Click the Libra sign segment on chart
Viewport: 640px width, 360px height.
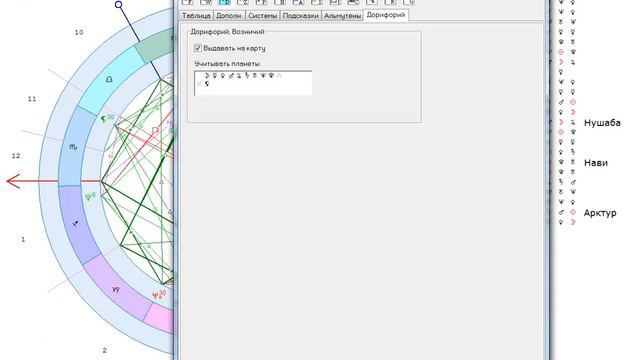[x=109, y=79]
